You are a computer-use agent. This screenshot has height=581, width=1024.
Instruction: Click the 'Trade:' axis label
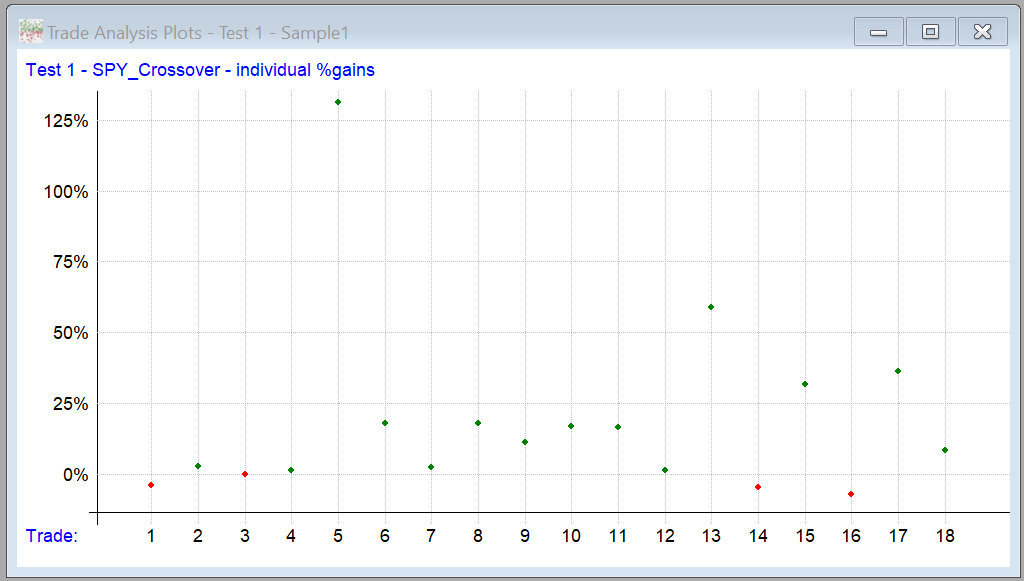point(52,536)
